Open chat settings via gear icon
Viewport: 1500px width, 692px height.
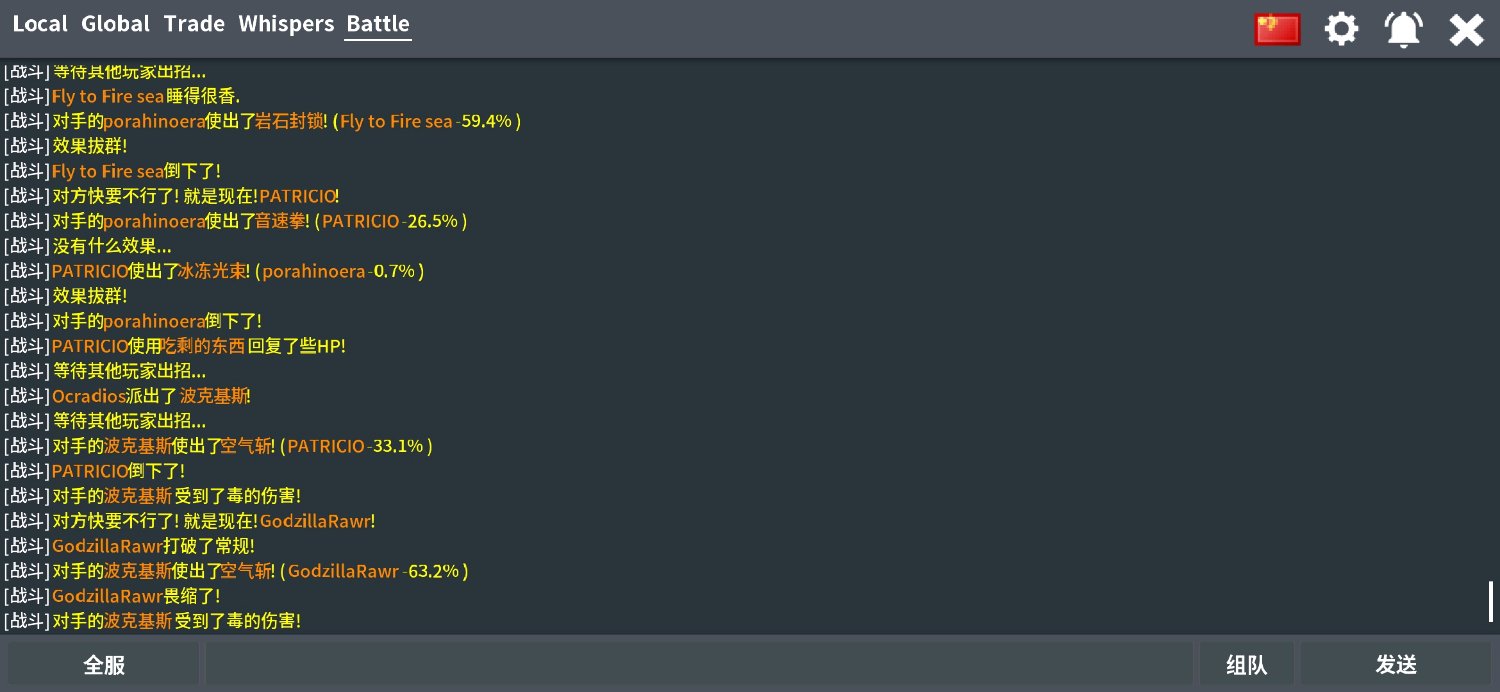[1341, 29]
